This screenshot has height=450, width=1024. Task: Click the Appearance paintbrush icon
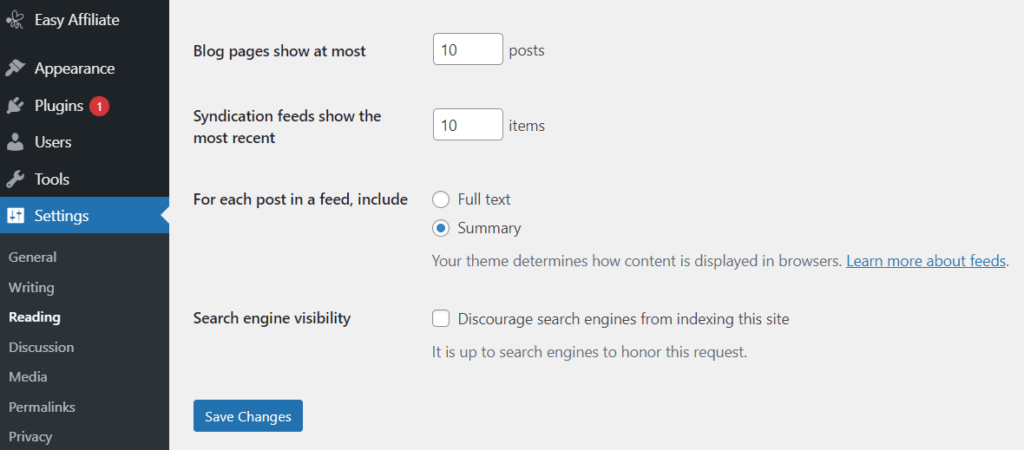pos(14,69)
